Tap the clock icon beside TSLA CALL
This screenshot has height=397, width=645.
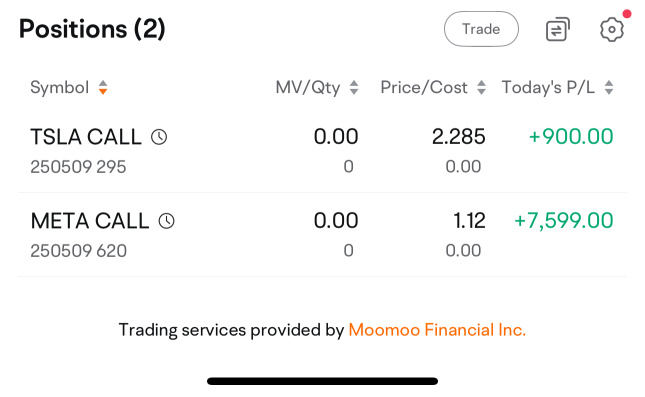159,137
